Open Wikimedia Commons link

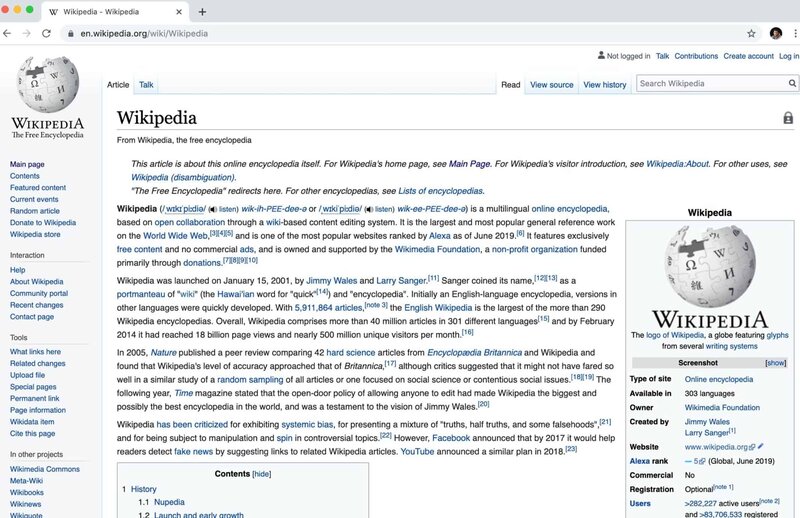(x=45, y=470)
